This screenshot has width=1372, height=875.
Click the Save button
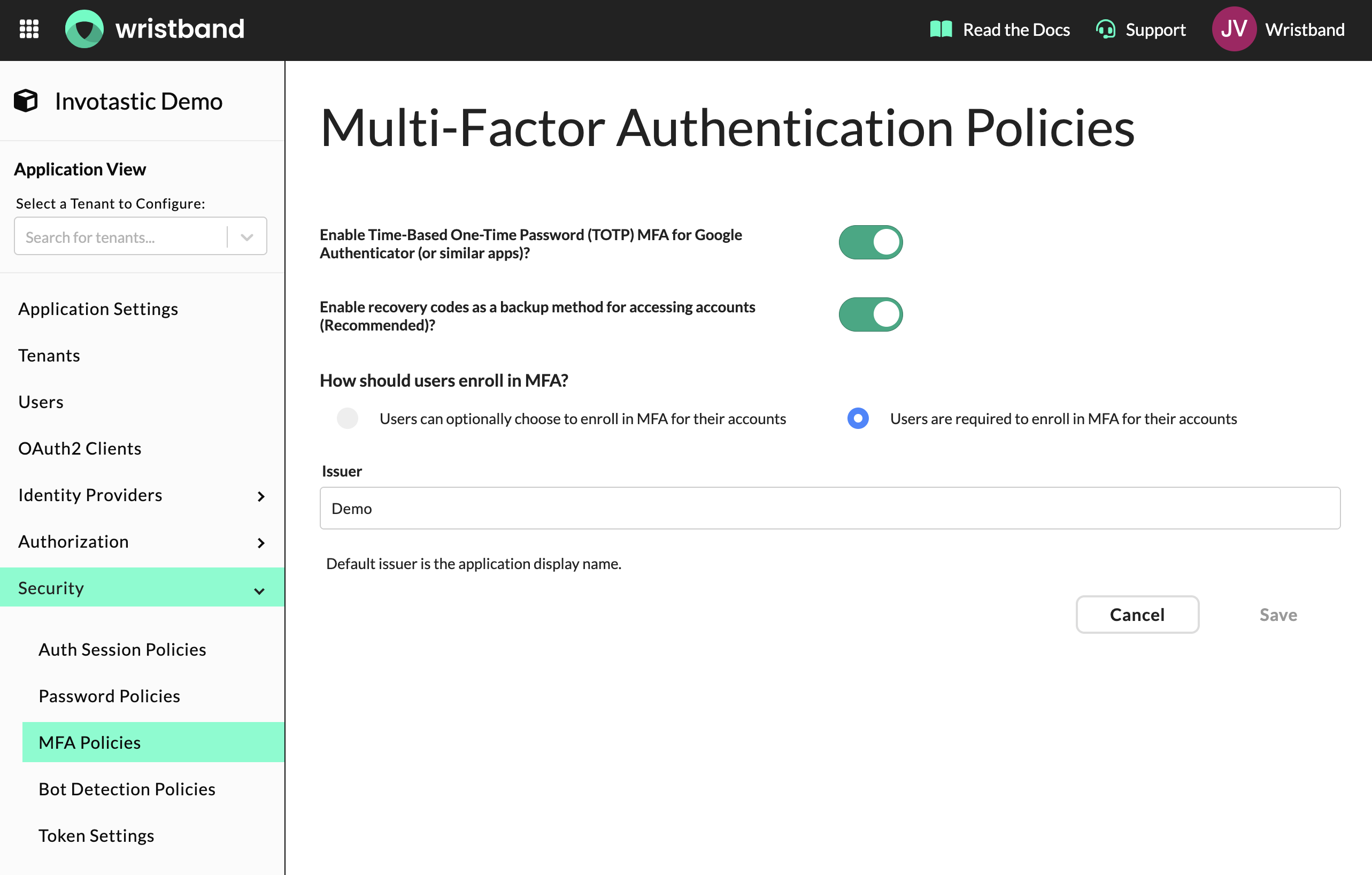[1277, 615]
